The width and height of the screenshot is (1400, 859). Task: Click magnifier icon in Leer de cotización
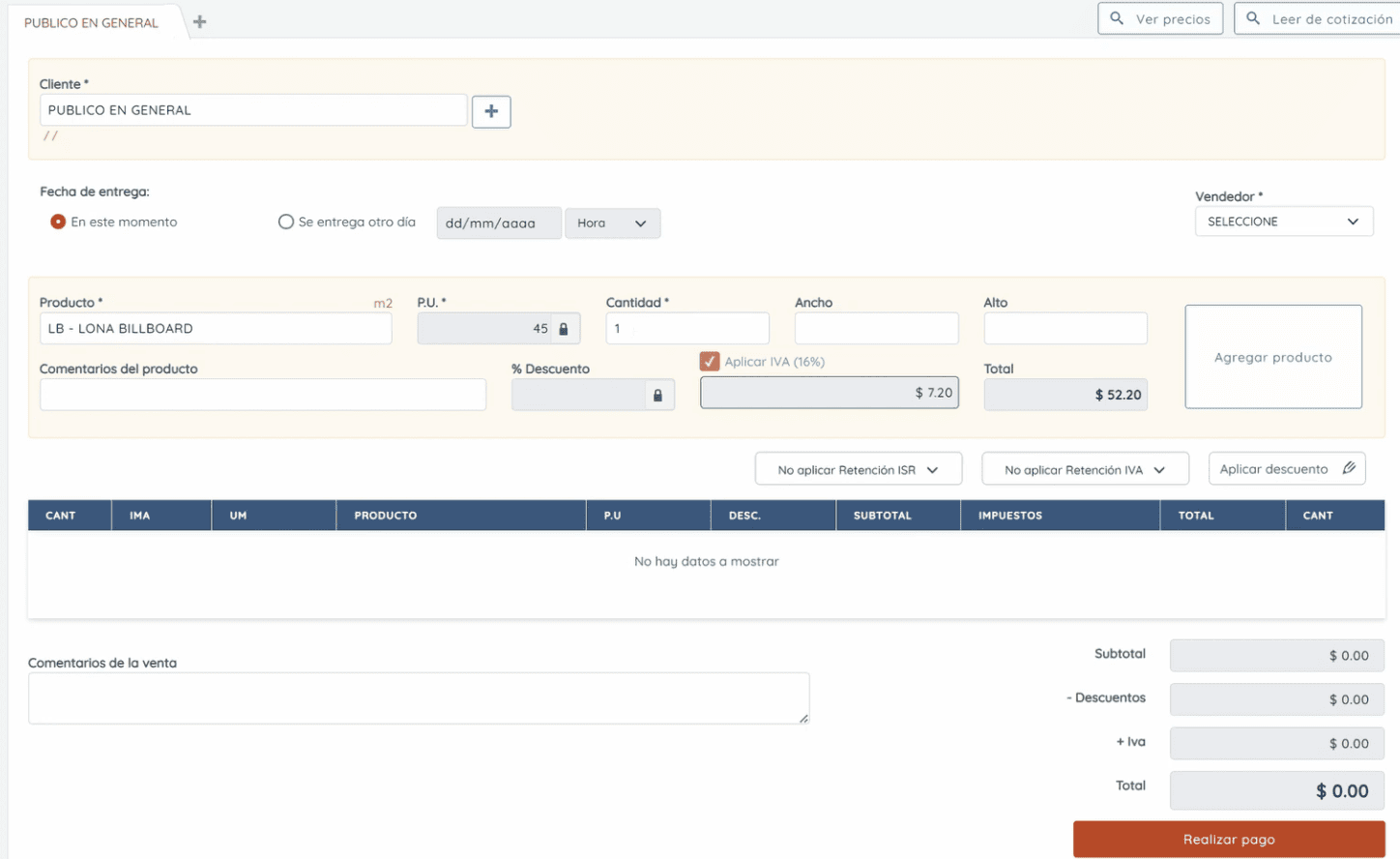(x=1253, y=18)
